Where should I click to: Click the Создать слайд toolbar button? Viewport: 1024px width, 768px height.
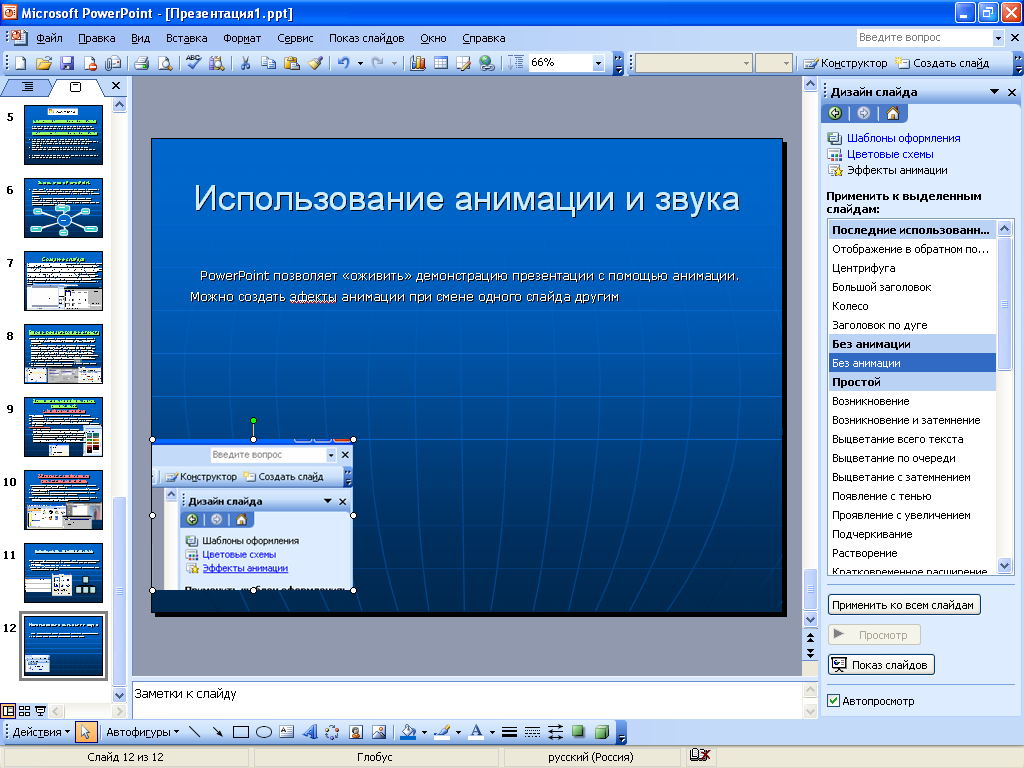coord(942,63)
